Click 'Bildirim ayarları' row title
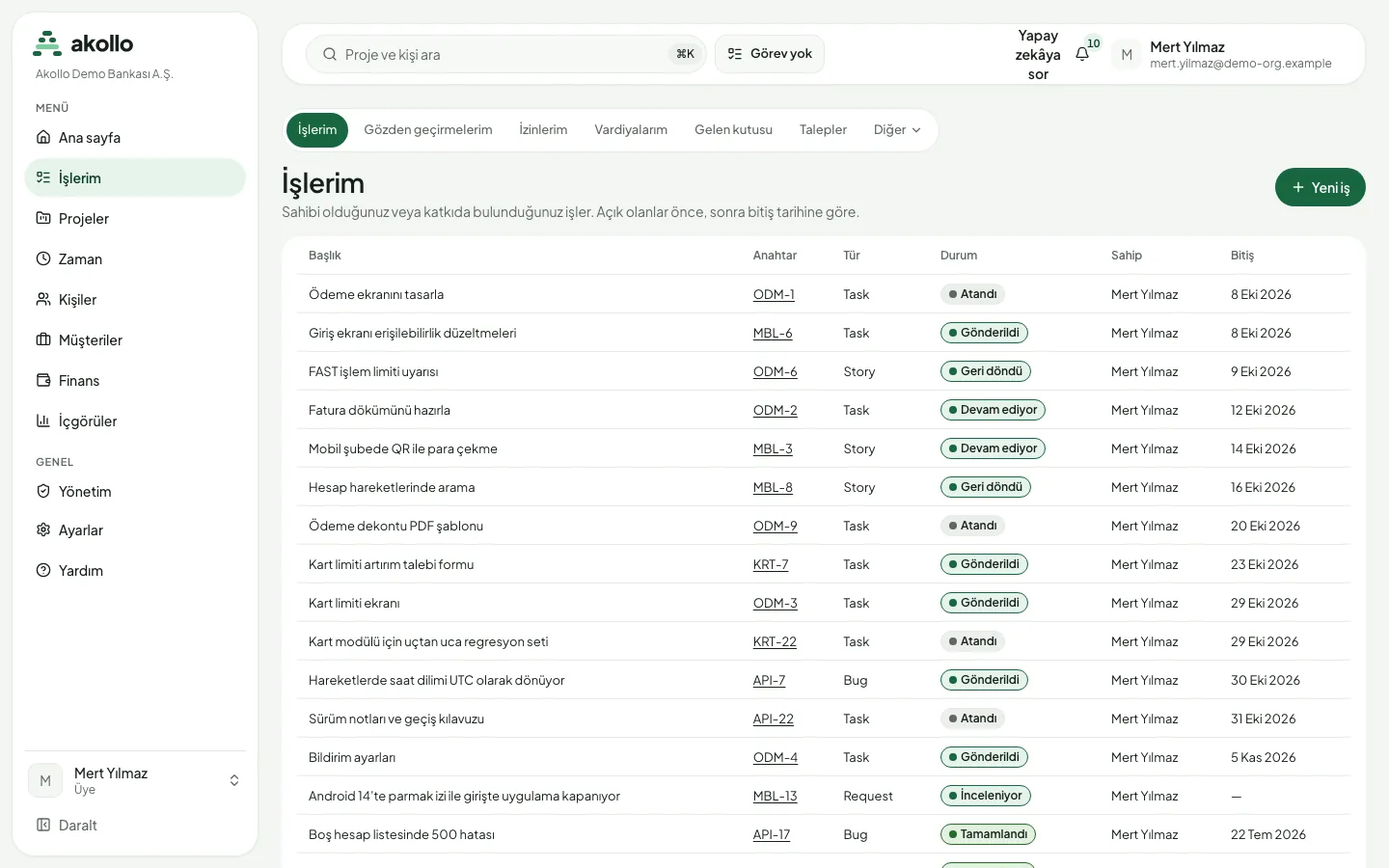This screenshot has height=868, width=1389. tap(352, 757)
